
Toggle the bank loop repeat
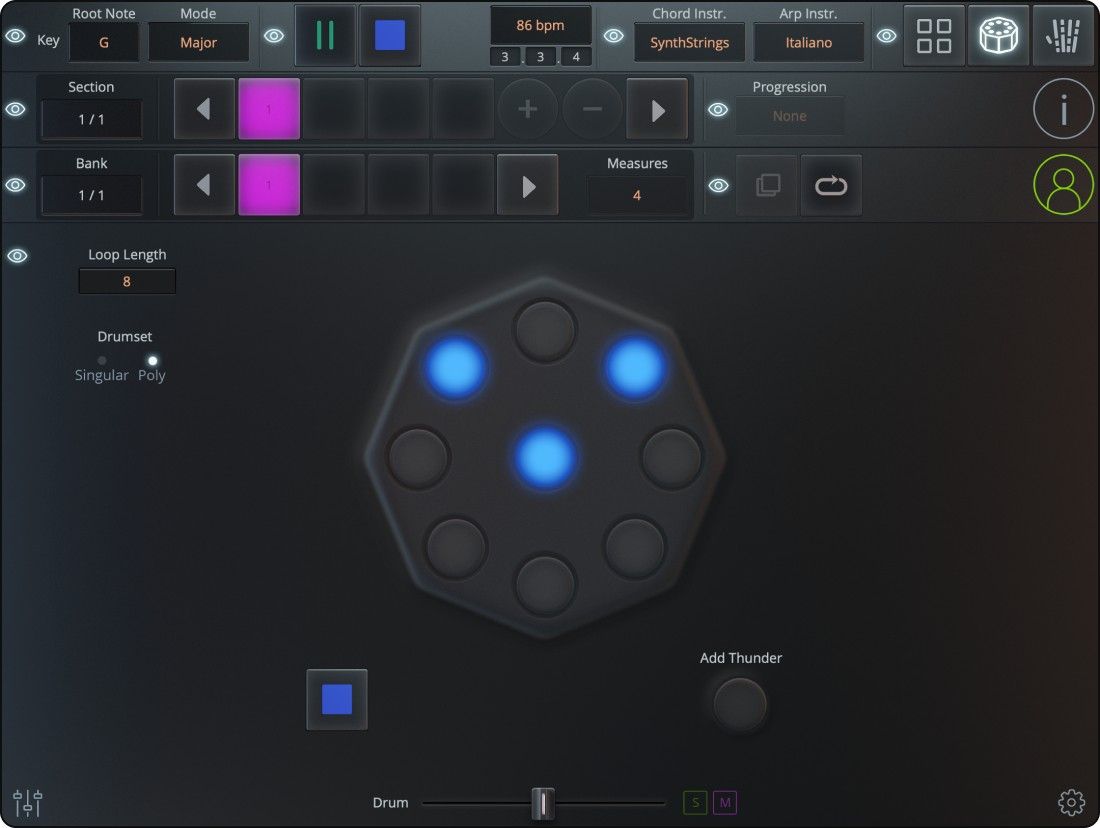tap(831, 184)
